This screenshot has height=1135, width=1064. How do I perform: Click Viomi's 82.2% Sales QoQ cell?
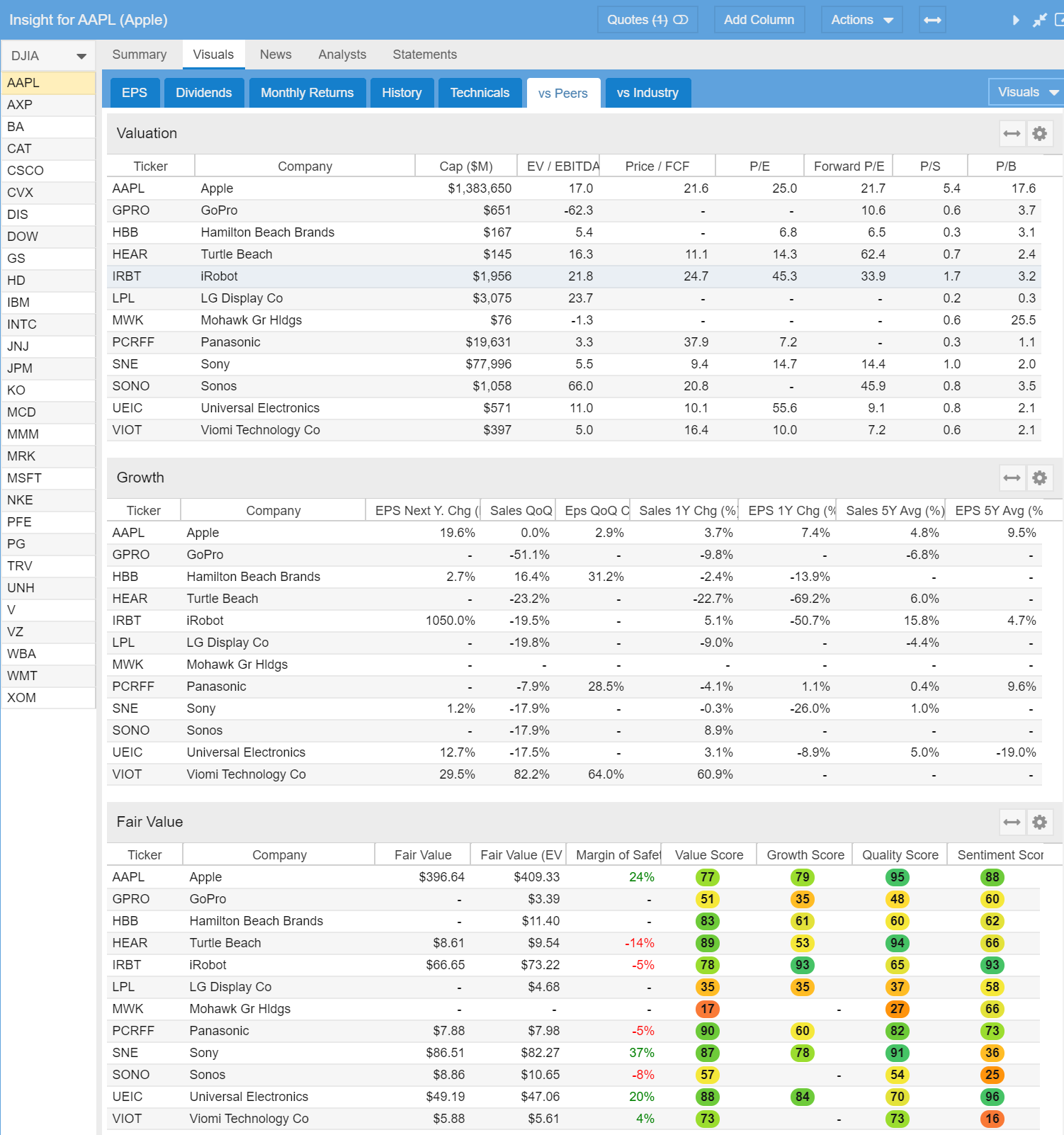pyautogui.click(x=531, y=774)
